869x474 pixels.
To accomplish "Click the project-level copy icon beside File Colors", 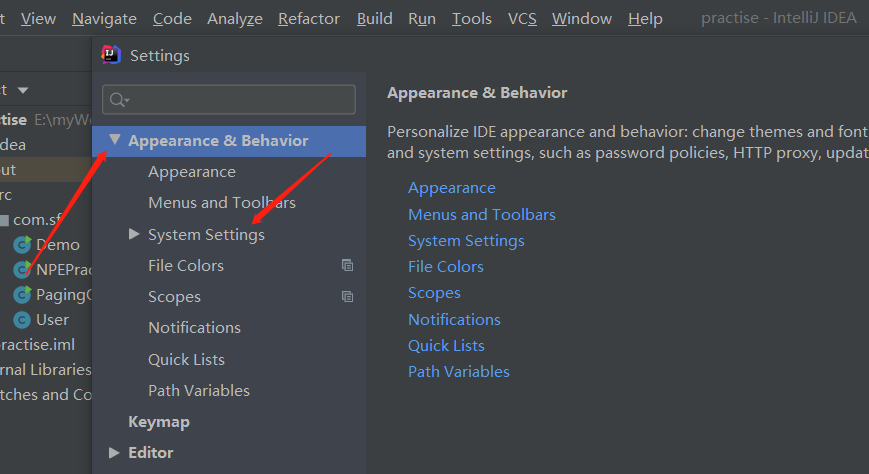I will click(x=347, y=266).
